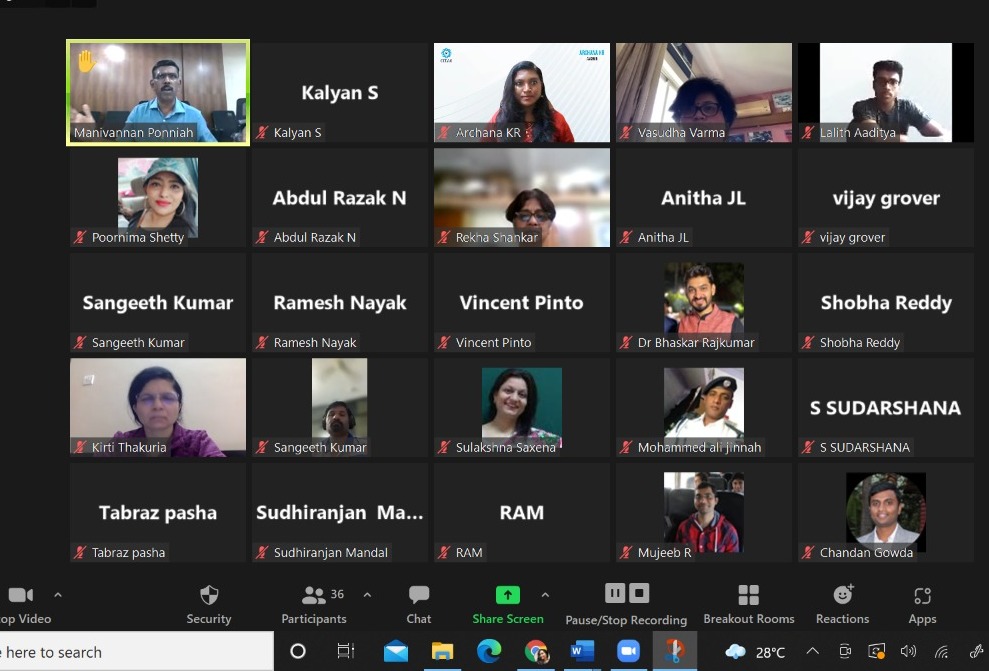Click the Wi-Fi network tray icon

[x=942, y=651]
